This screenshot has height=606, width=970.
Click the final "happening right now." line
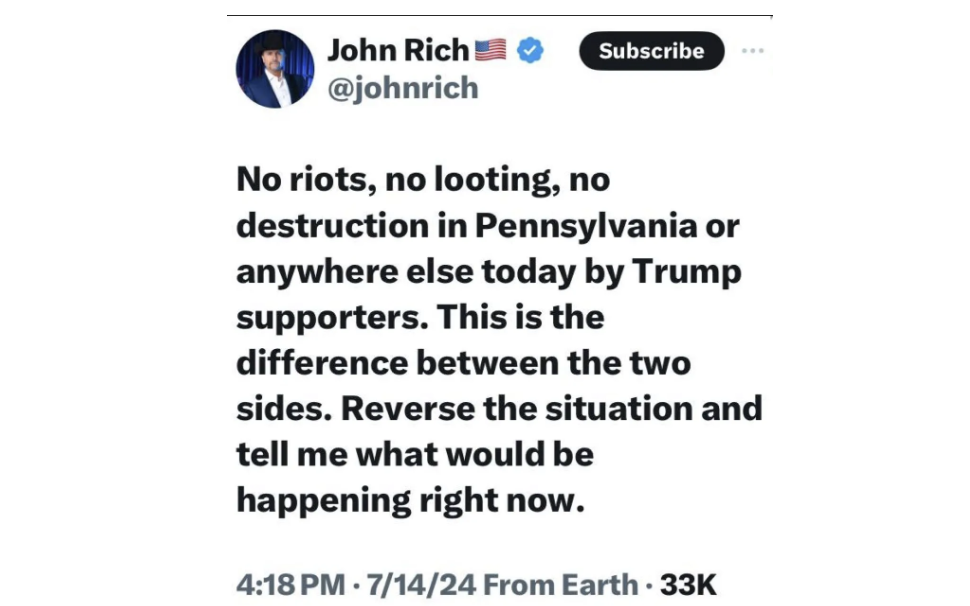click(x=410, y=499)
